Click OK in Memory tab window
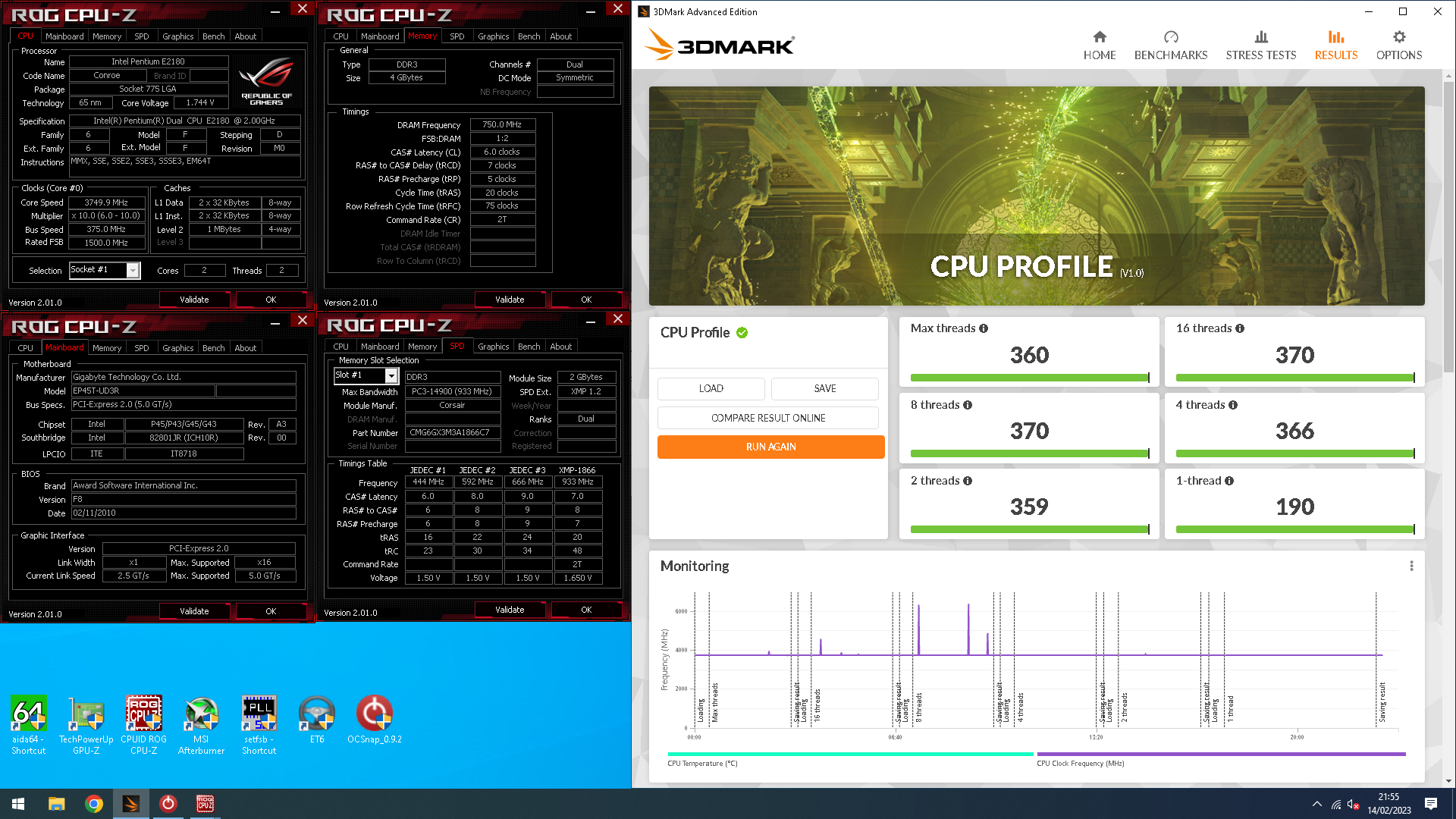This screenshot has width=1456, height=819. 586,300
